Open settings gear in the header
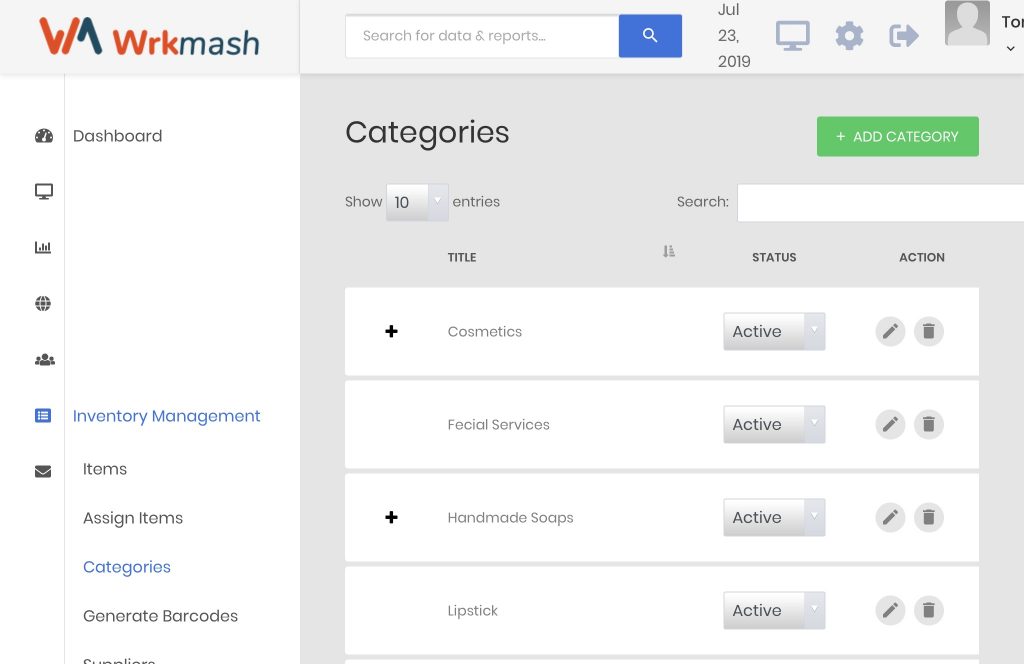The height and width of the screenshot is (664, 1024). point(849,35)
